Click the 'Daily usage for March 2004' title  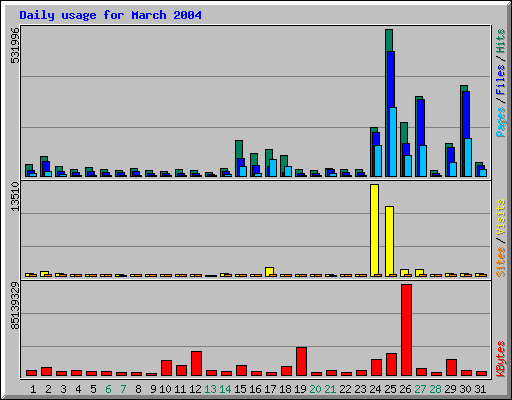110,15
